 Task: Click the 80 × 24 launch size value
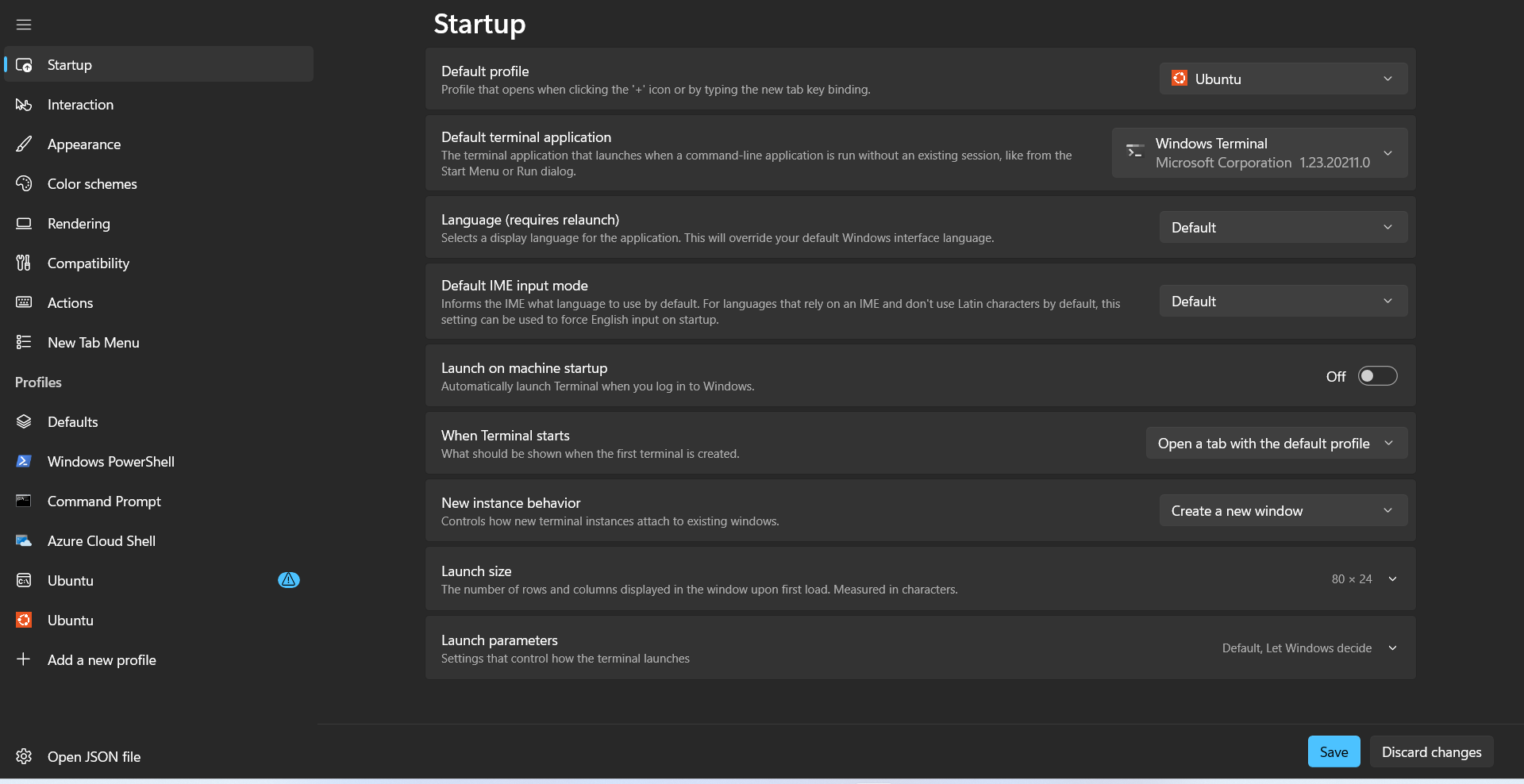(1352, 579)
